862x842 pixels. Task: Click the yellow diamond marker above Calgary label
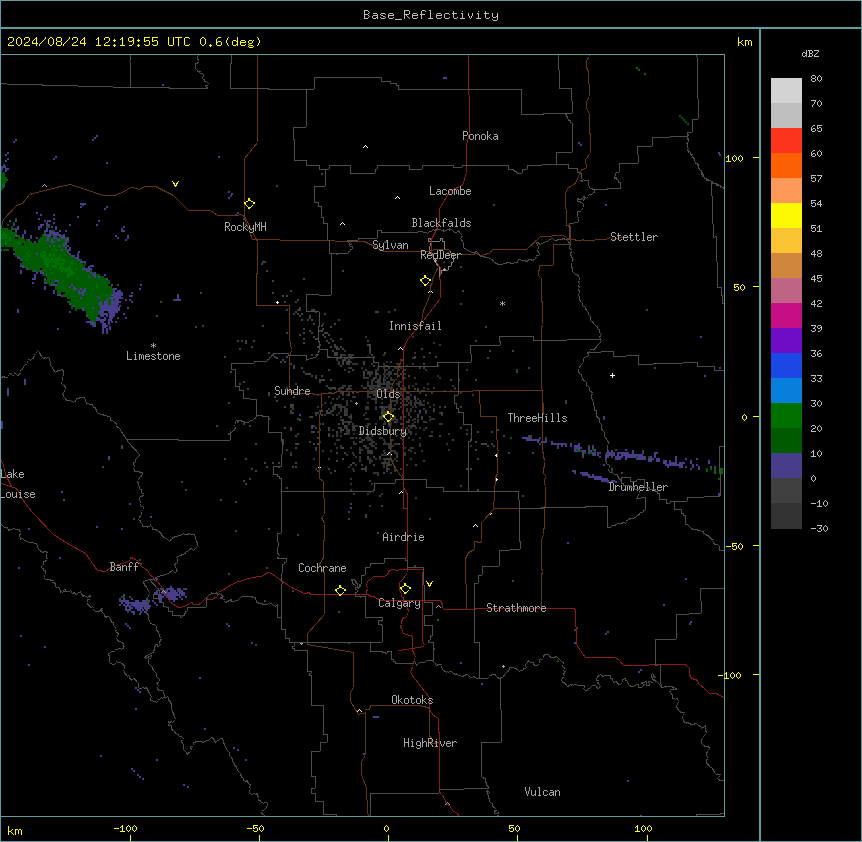tap(405, 589)
